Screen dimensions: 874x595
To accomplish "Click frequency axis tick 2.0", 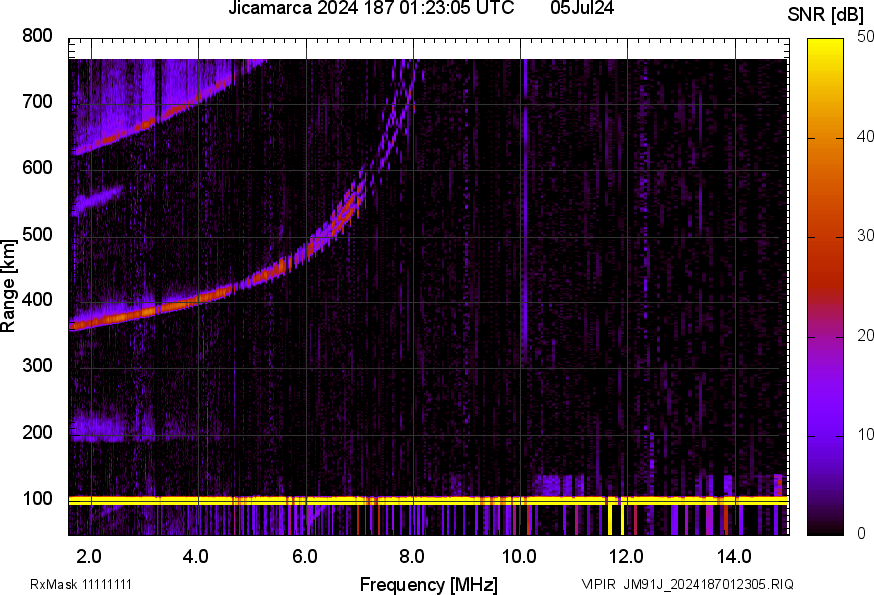I will [89, 556].
